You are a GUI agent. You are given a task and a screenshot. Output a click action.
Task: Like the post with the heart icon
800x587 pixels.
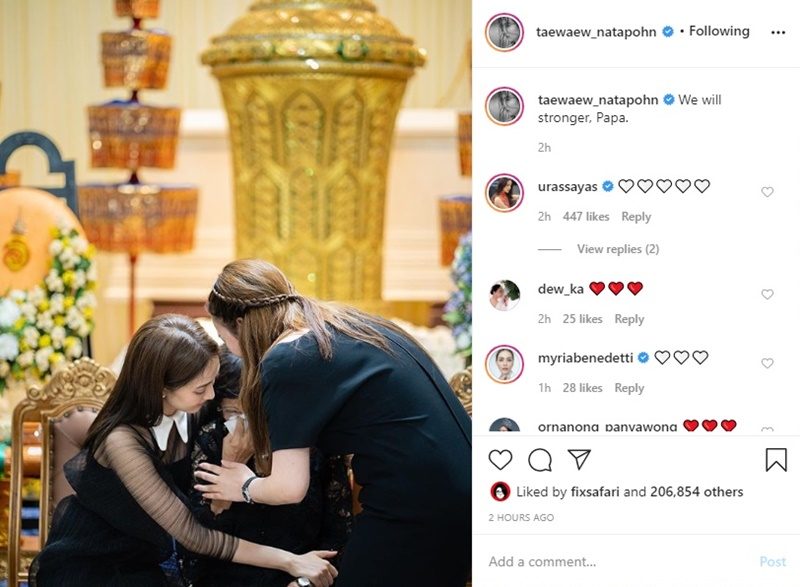500,460
